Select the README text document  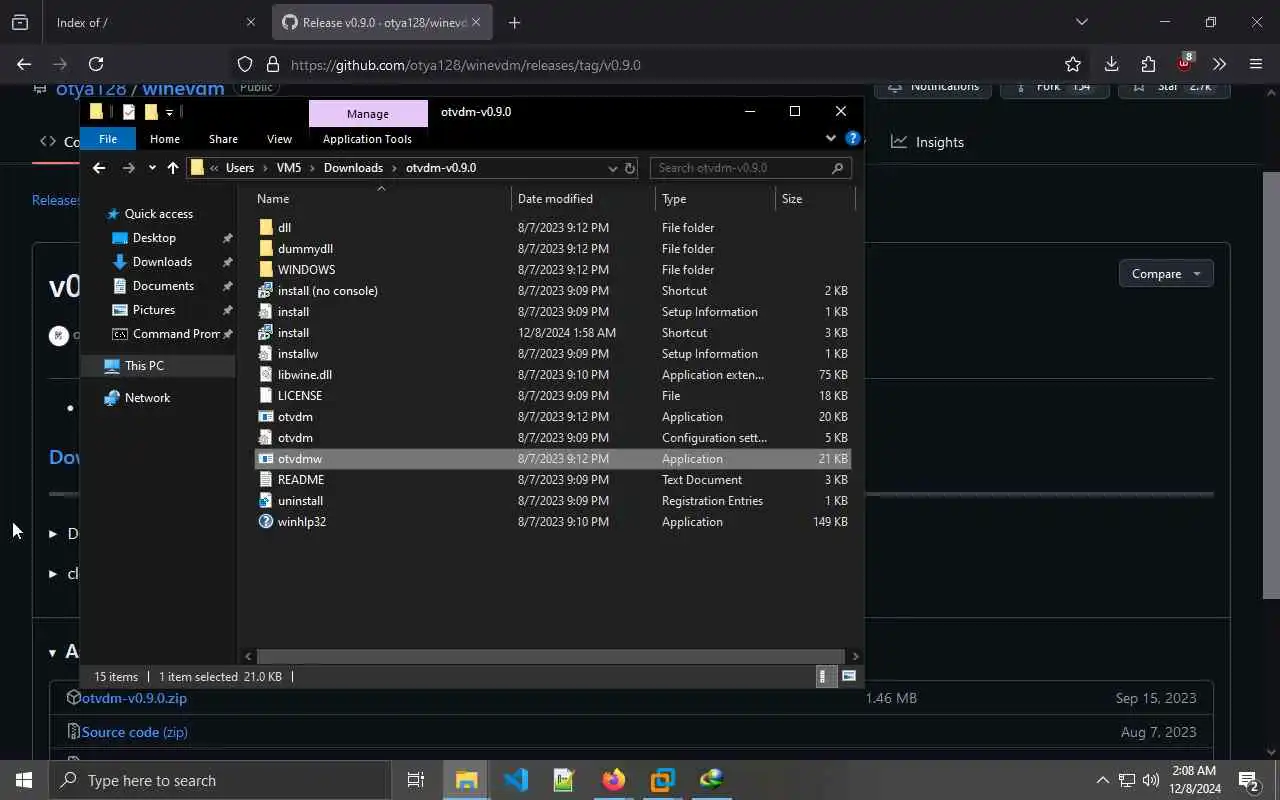point(300,480)
